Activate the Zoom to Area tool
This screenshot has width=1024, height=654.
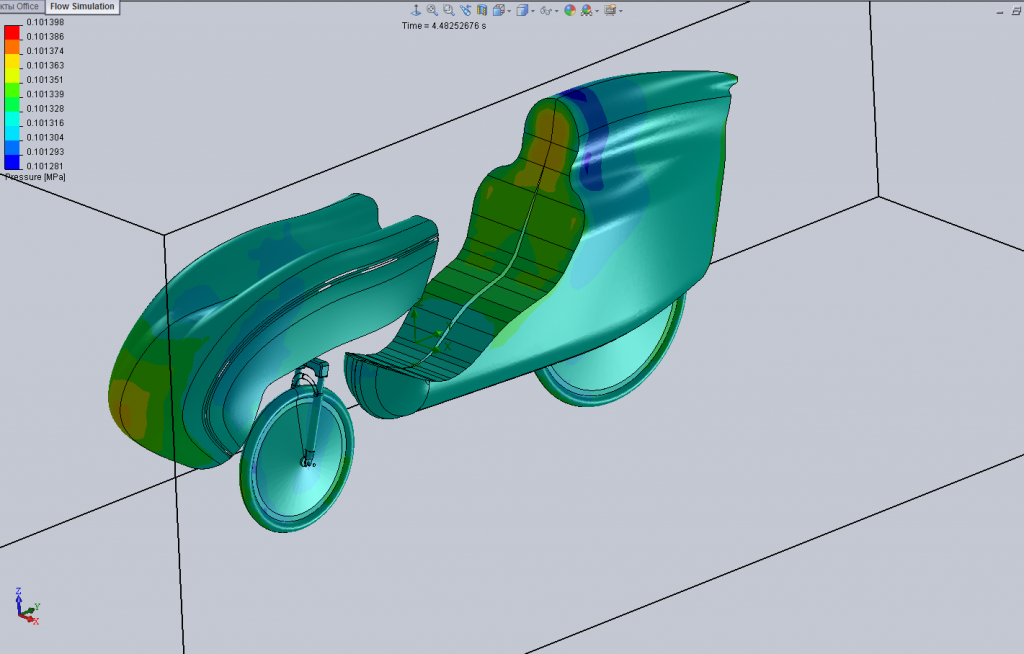click(449, 10)
